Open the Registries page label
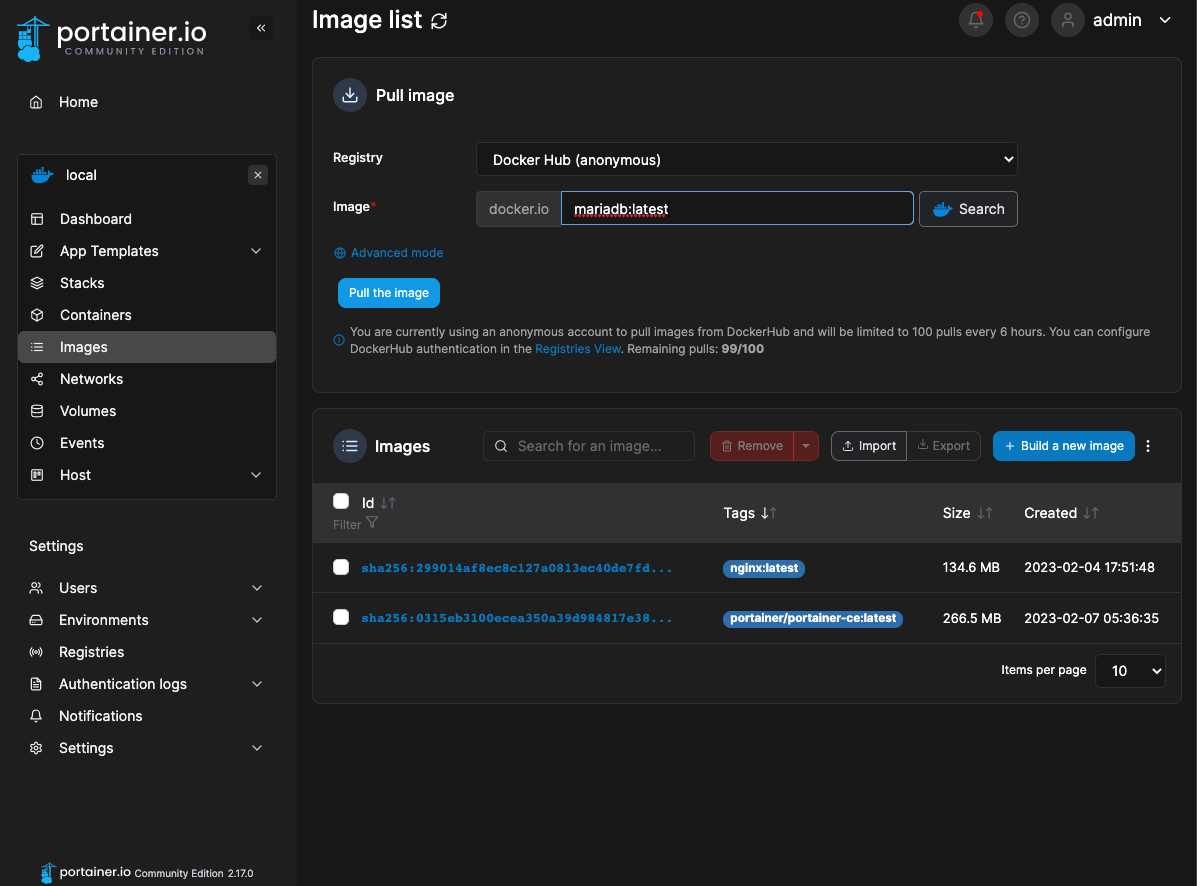 tap(92, 652)
